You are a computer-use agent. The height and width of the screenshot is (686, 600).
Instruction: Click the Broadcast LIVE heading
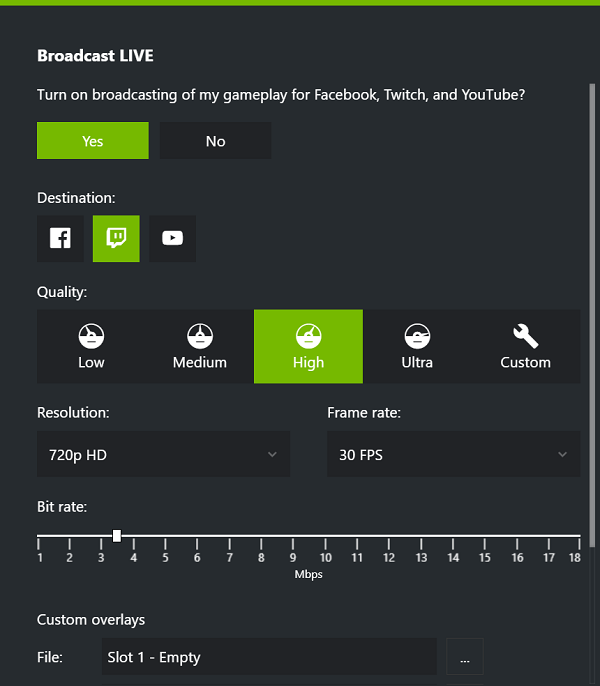pos(95,56)
